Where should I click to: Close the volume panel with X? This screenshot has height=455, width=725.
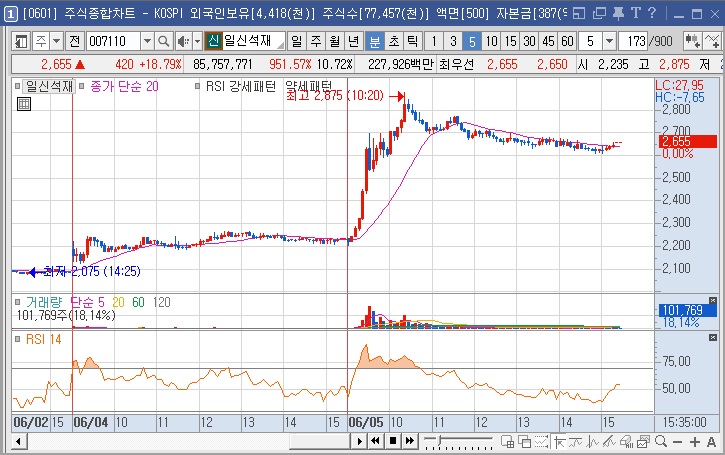[x=713, y=301]
